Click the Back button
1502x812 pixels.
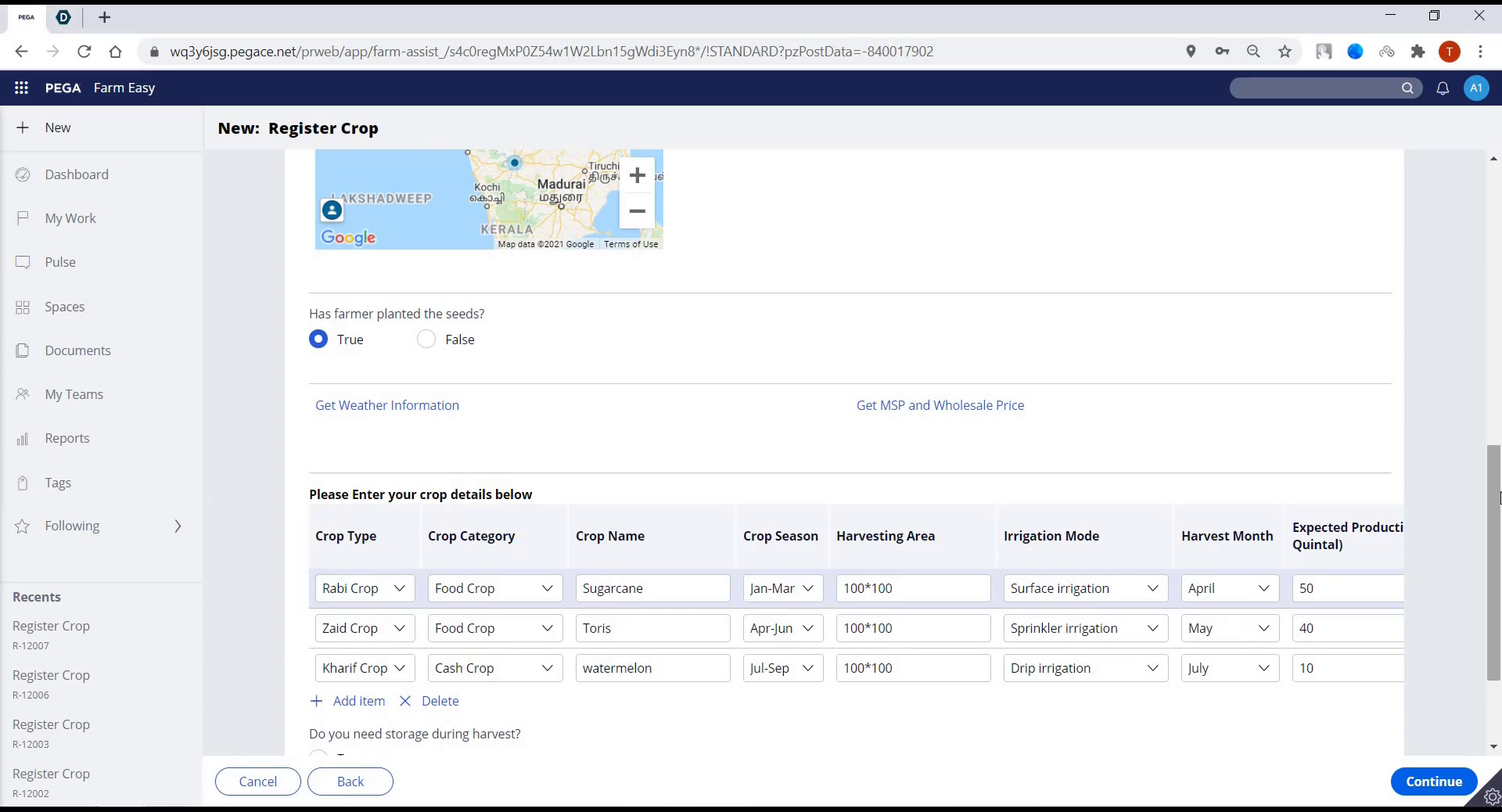pos(350,781)
